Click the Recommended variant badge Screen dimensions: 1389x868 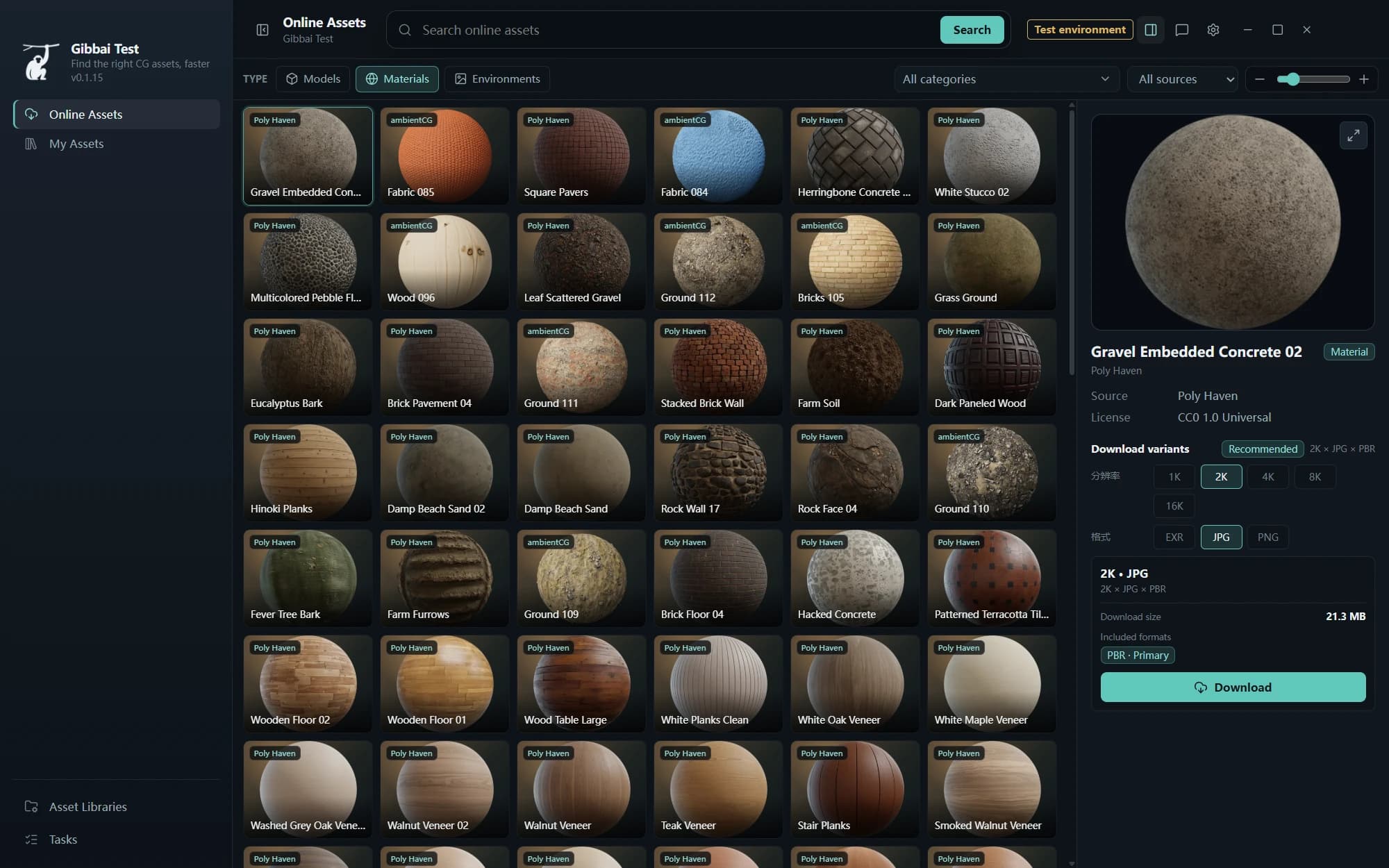(1263, 449)
